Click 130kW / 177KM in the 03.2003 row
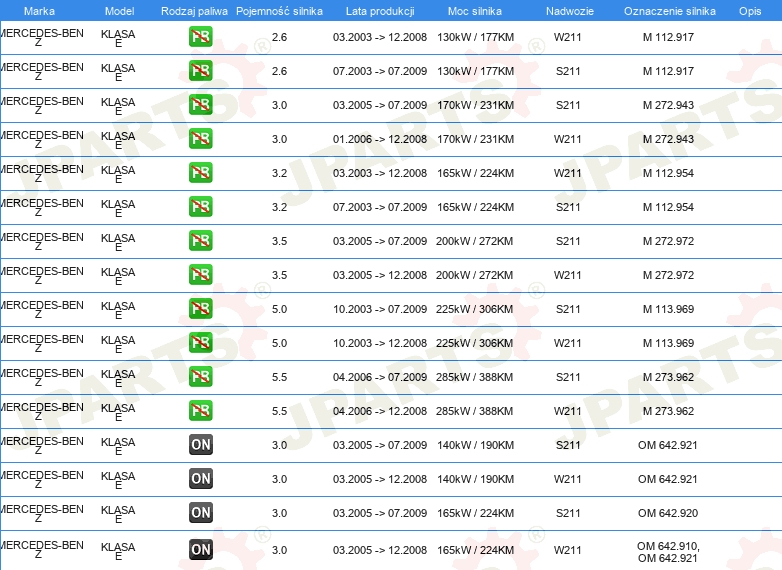Viewport: 782px width, 570px height. point(475,37)
